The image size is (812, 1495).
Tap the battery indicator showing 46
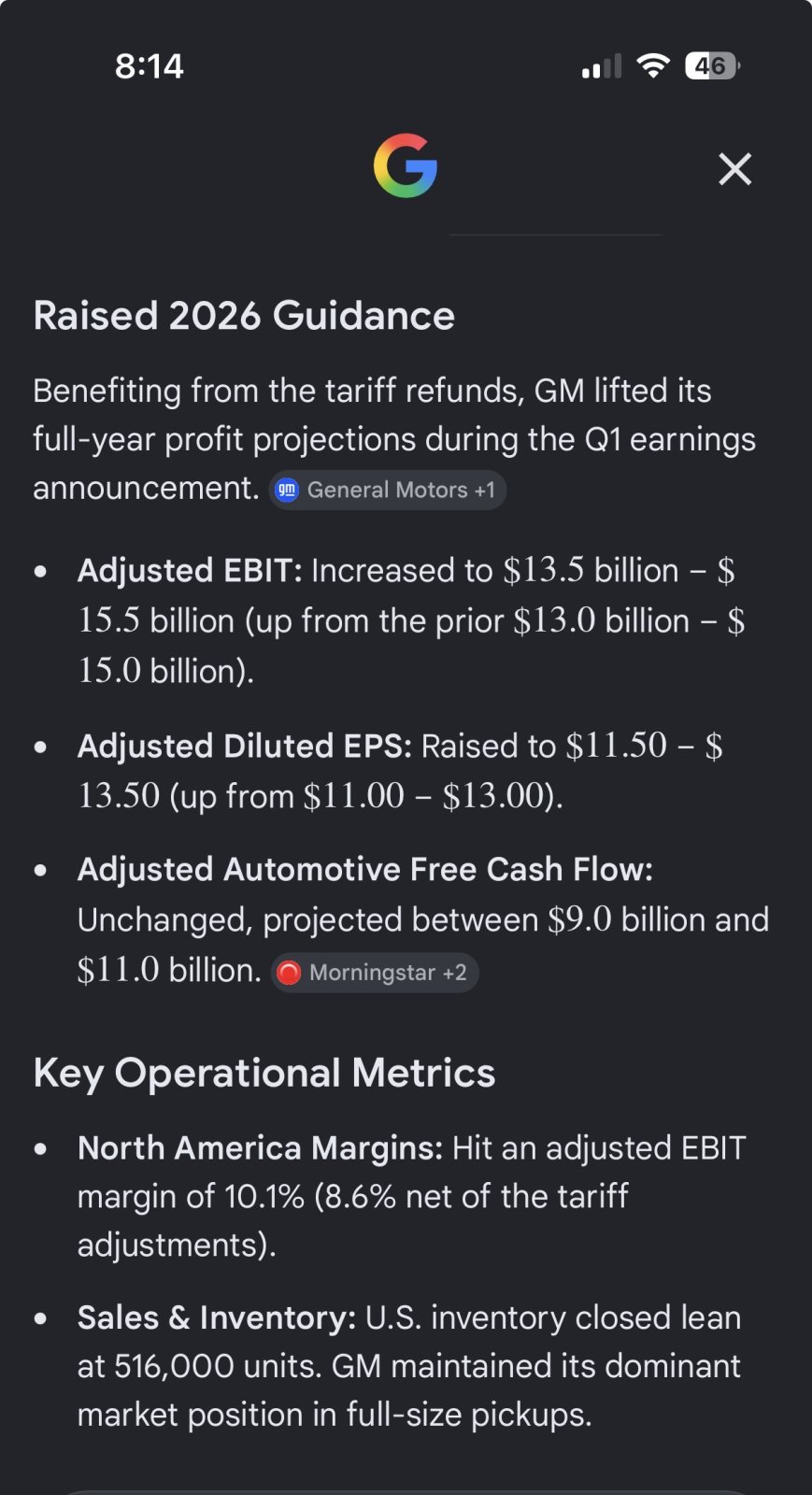point(713,65)
